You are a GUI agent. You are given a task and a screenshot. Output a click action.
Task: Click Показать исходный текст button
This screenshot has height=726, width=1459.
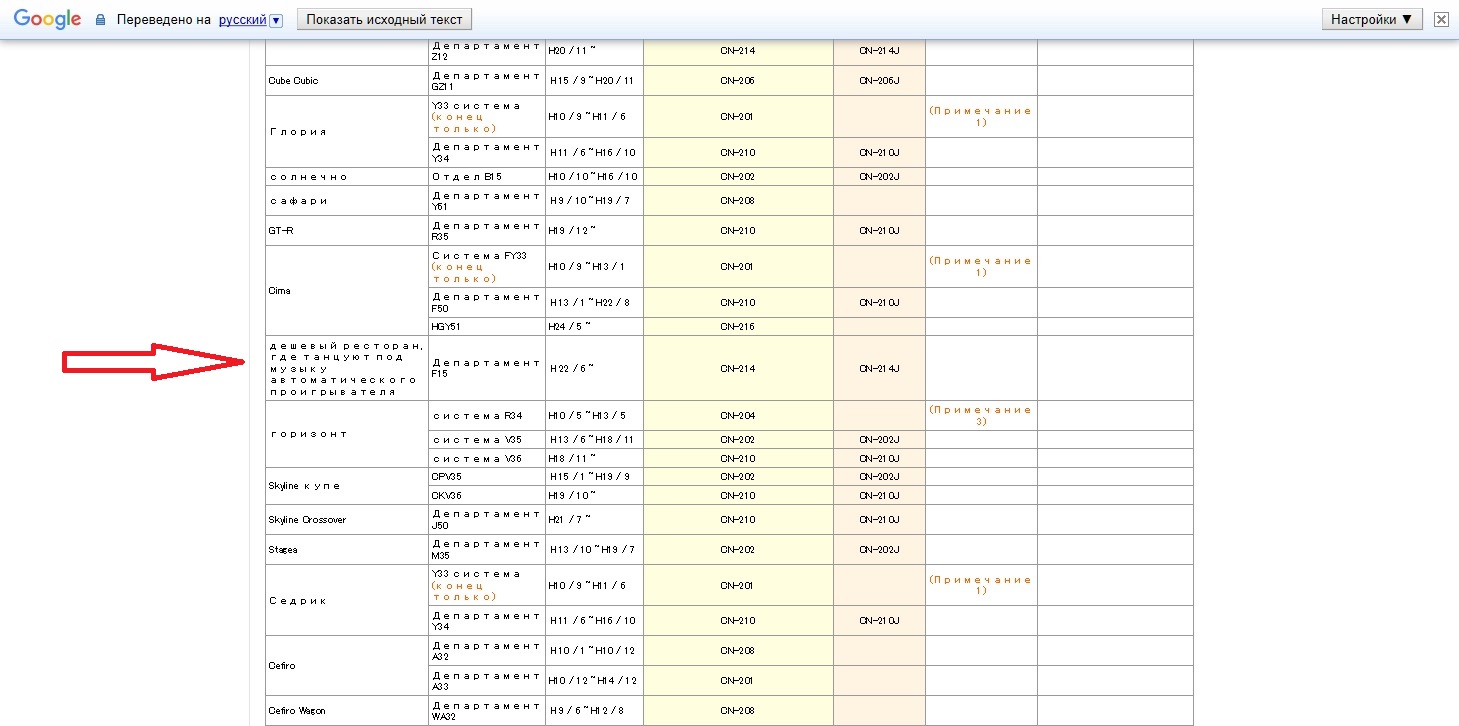(x=385, y=20)
